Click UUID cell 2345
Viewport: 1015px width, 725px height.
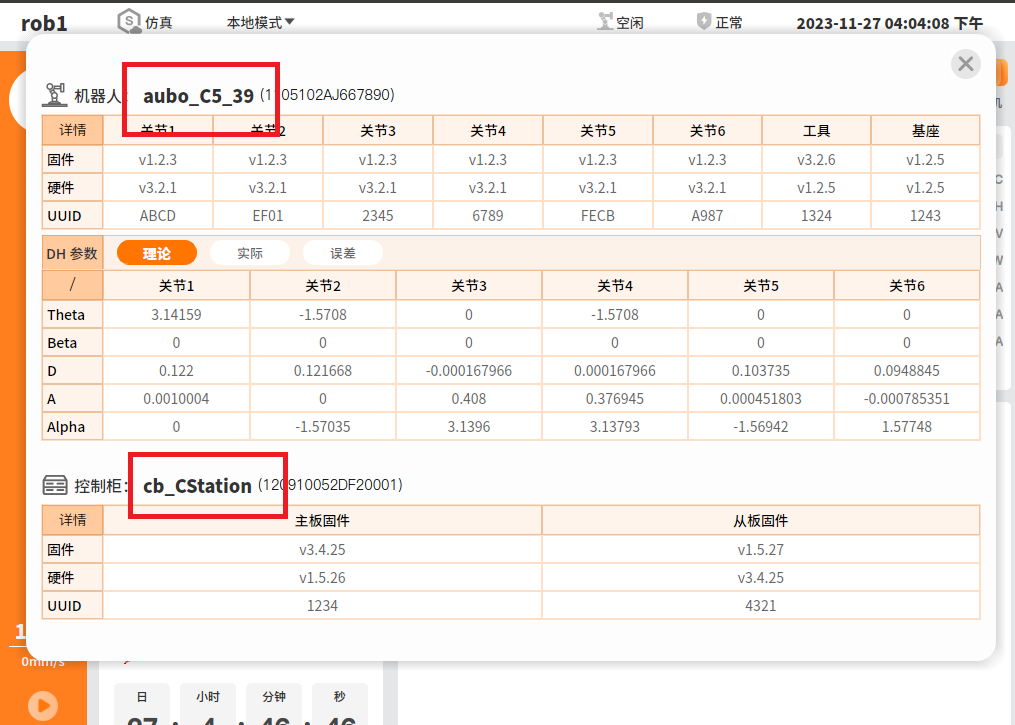tap(378, 216)
